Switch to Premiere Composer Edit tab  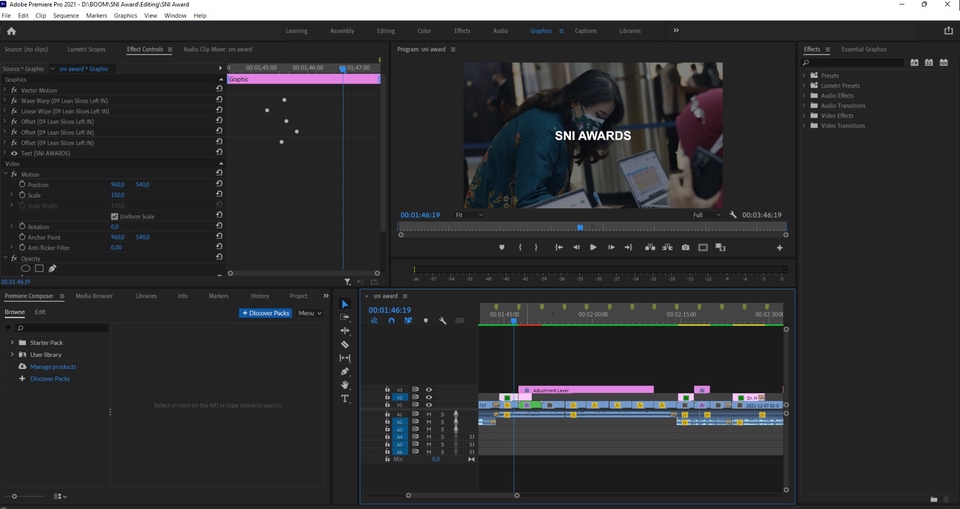[40, 312]
